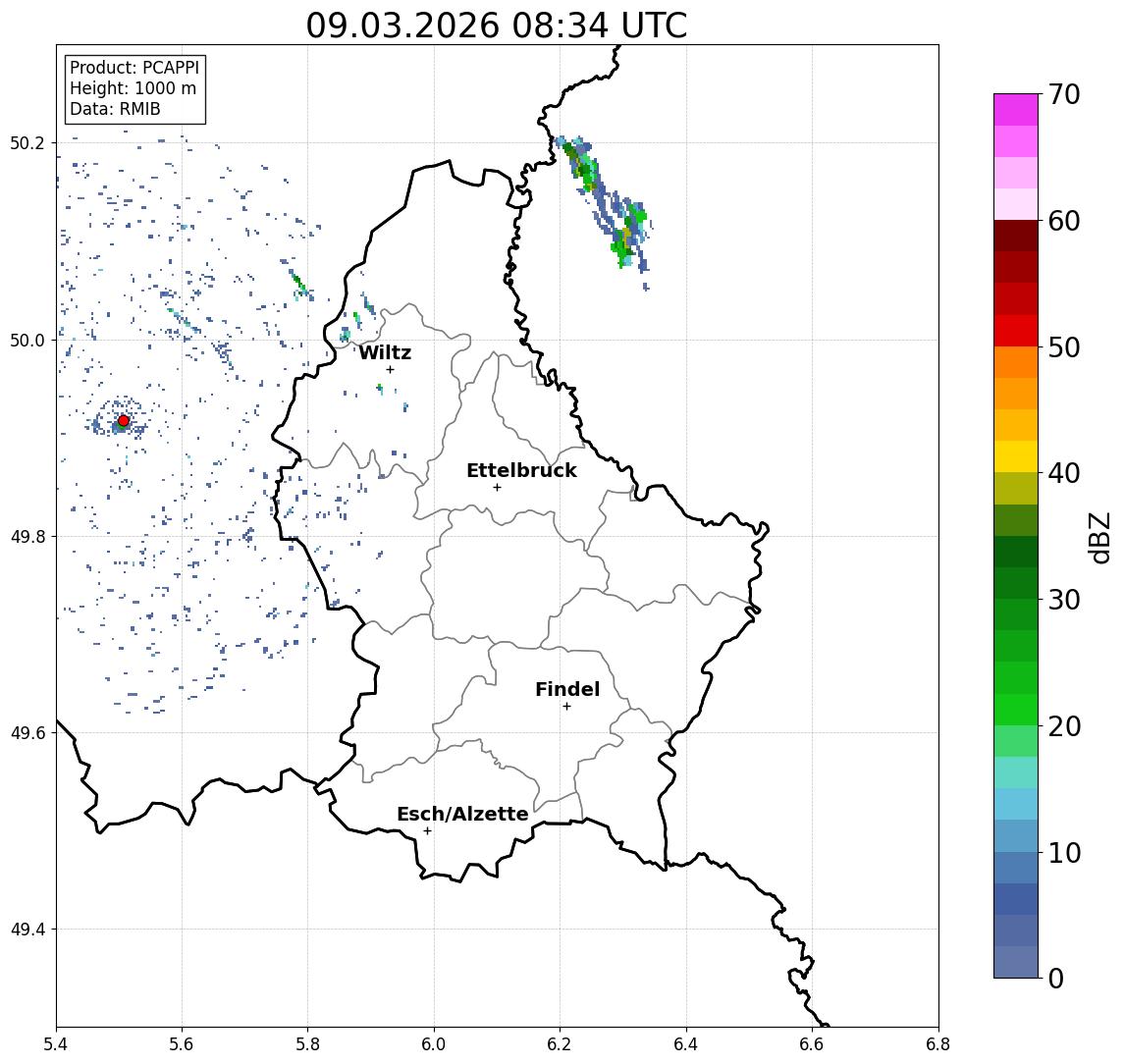Click the Height: 1000 m legend line
Image resolution: width=1124 pixels, height=1064 pixels.
(x=133, y=88)
